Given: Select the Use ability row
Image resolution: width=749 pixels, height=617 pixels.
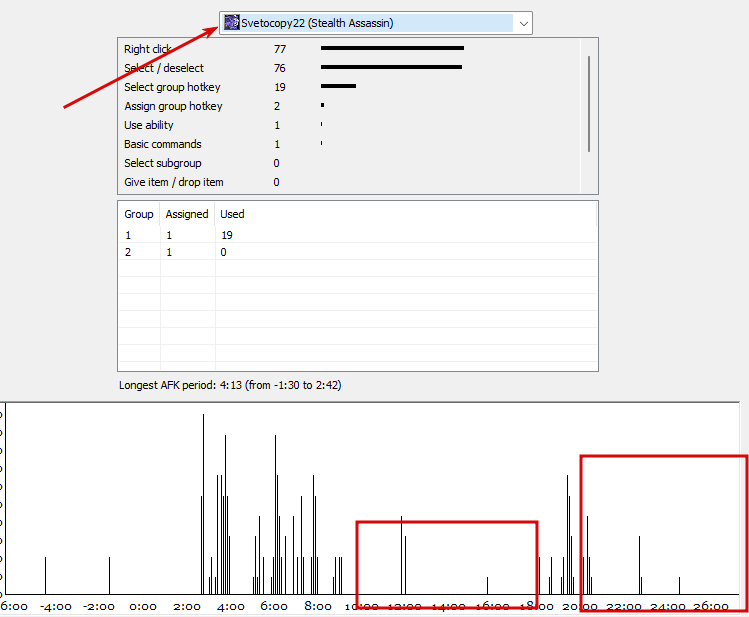Looking at the screenshot, I should point(349,125).
